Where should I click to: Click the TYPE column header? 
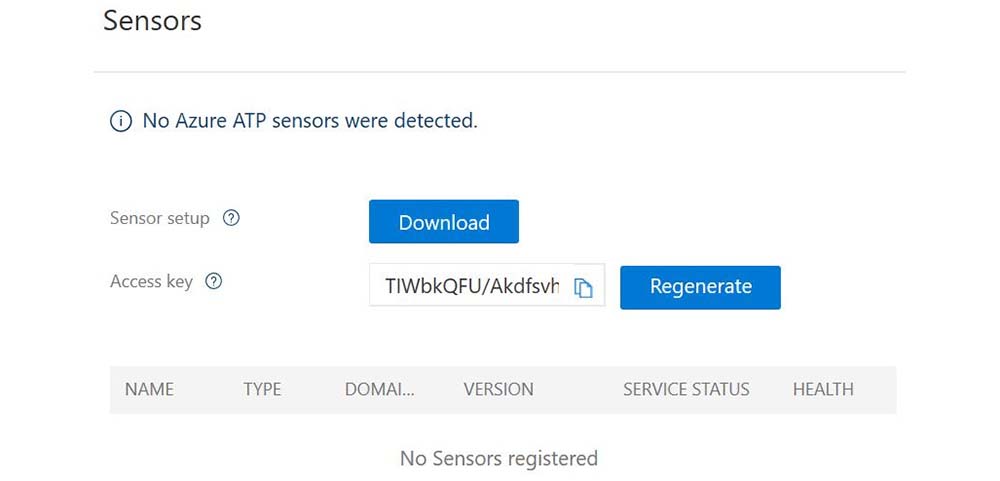tap(262, 390)
